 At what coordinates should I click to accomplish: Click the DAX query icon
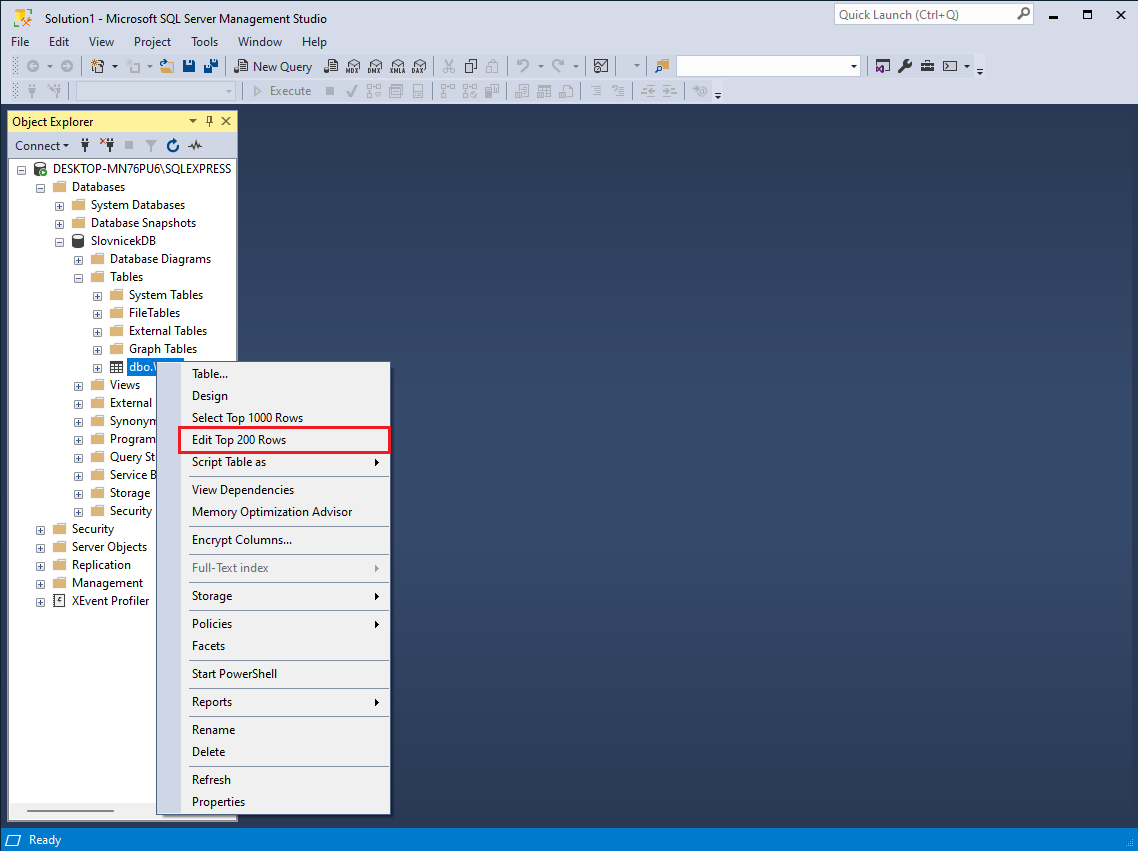(418, 66)
